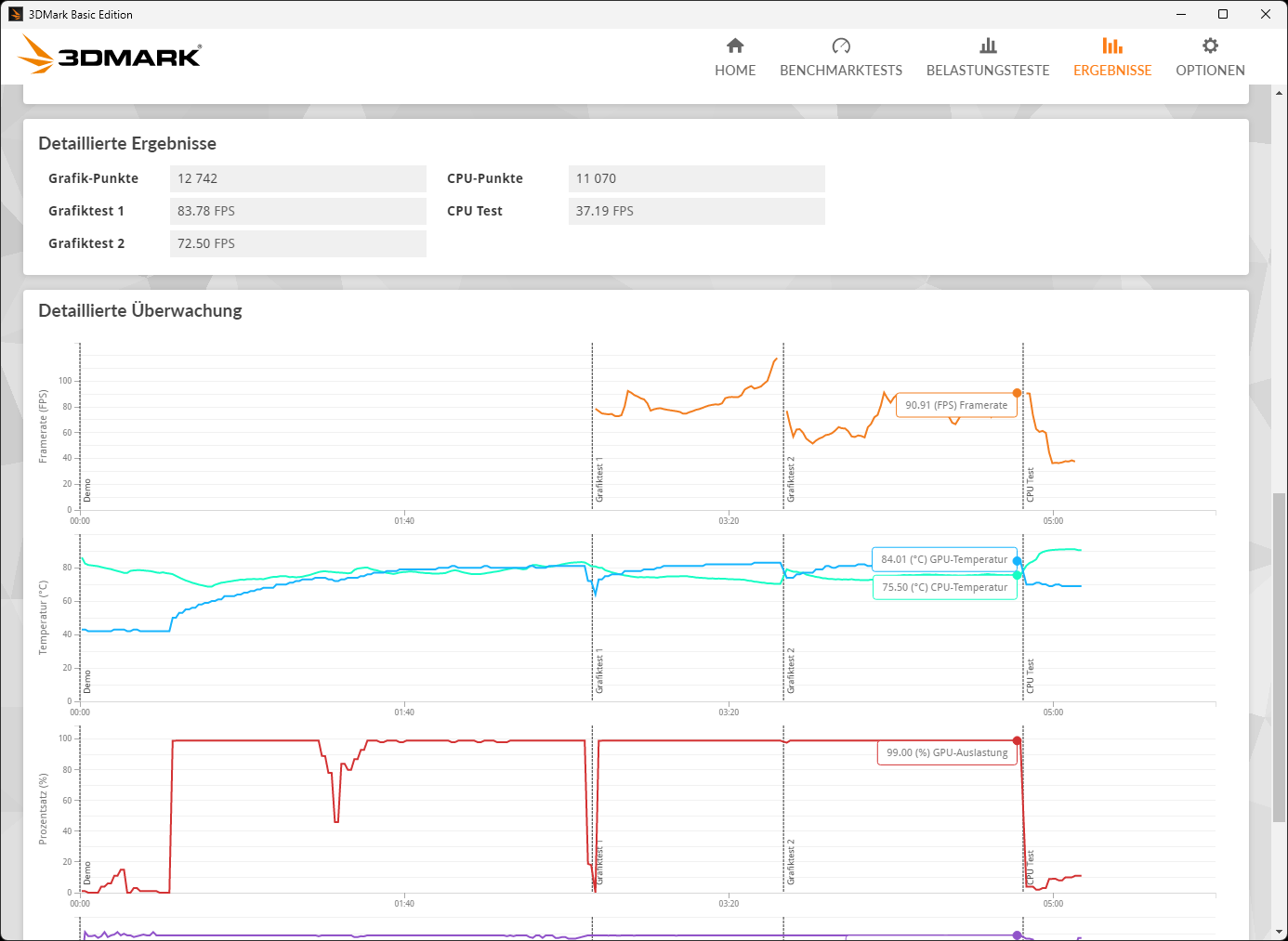Click the Detaillierte Überwachung heading
This screenshot has width=1288, height=941.
coord(140,310)
